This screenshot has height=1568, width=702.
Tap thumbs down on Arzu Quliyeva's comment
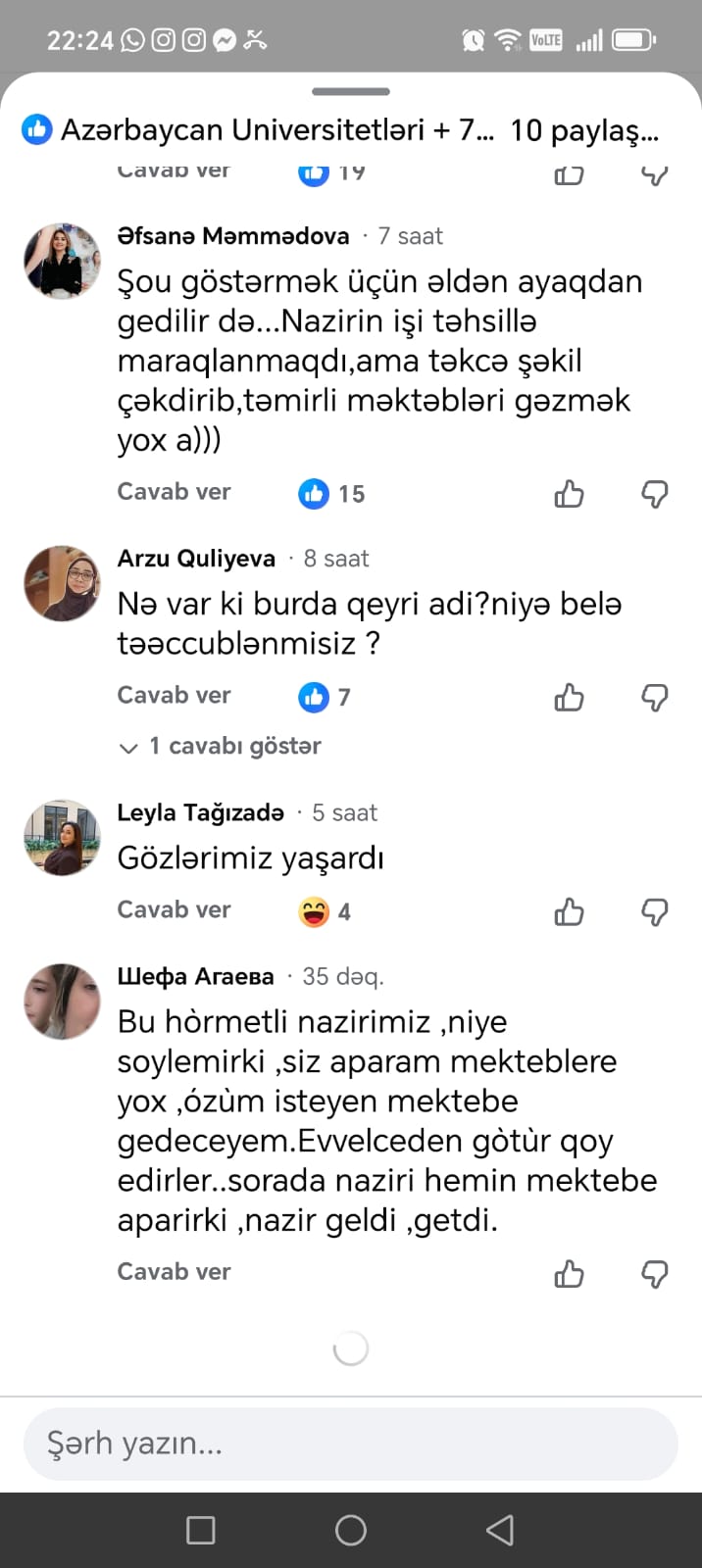(654, 697)
